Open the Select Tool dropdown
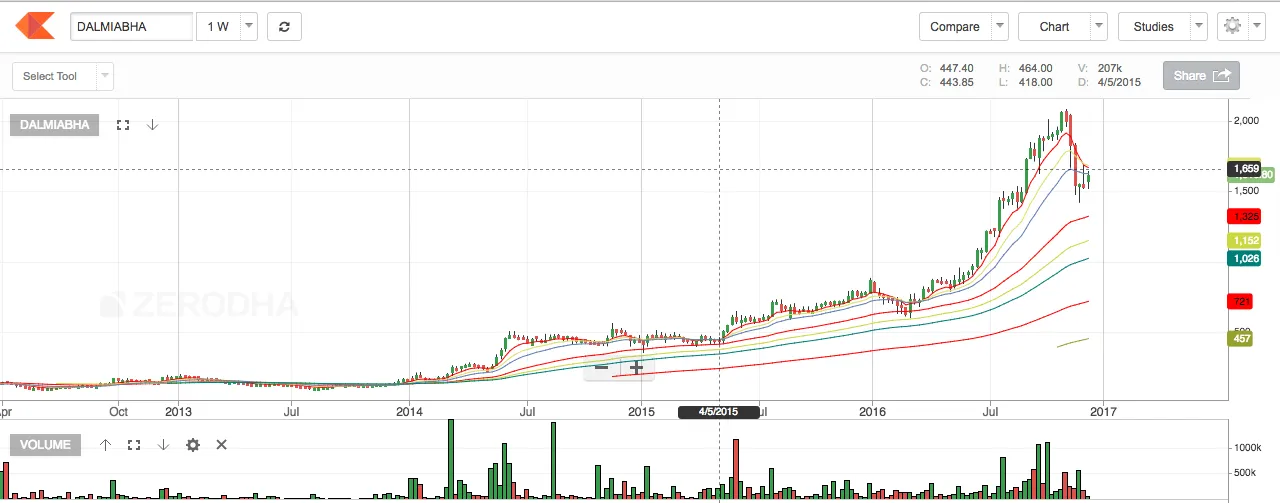 tap(62, 77)
